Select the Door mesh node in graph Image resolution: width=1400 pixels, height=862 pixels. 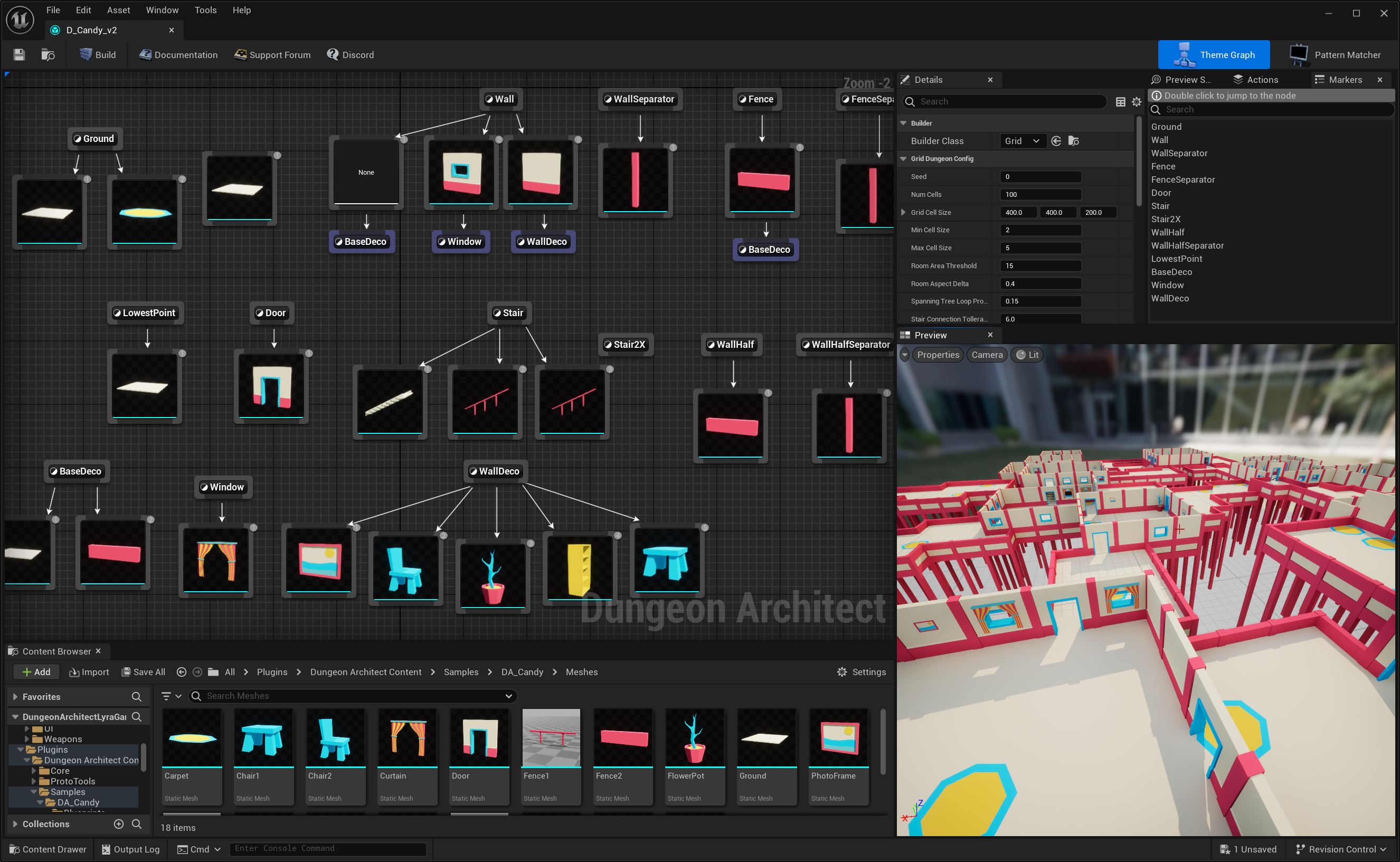point(271,386)
